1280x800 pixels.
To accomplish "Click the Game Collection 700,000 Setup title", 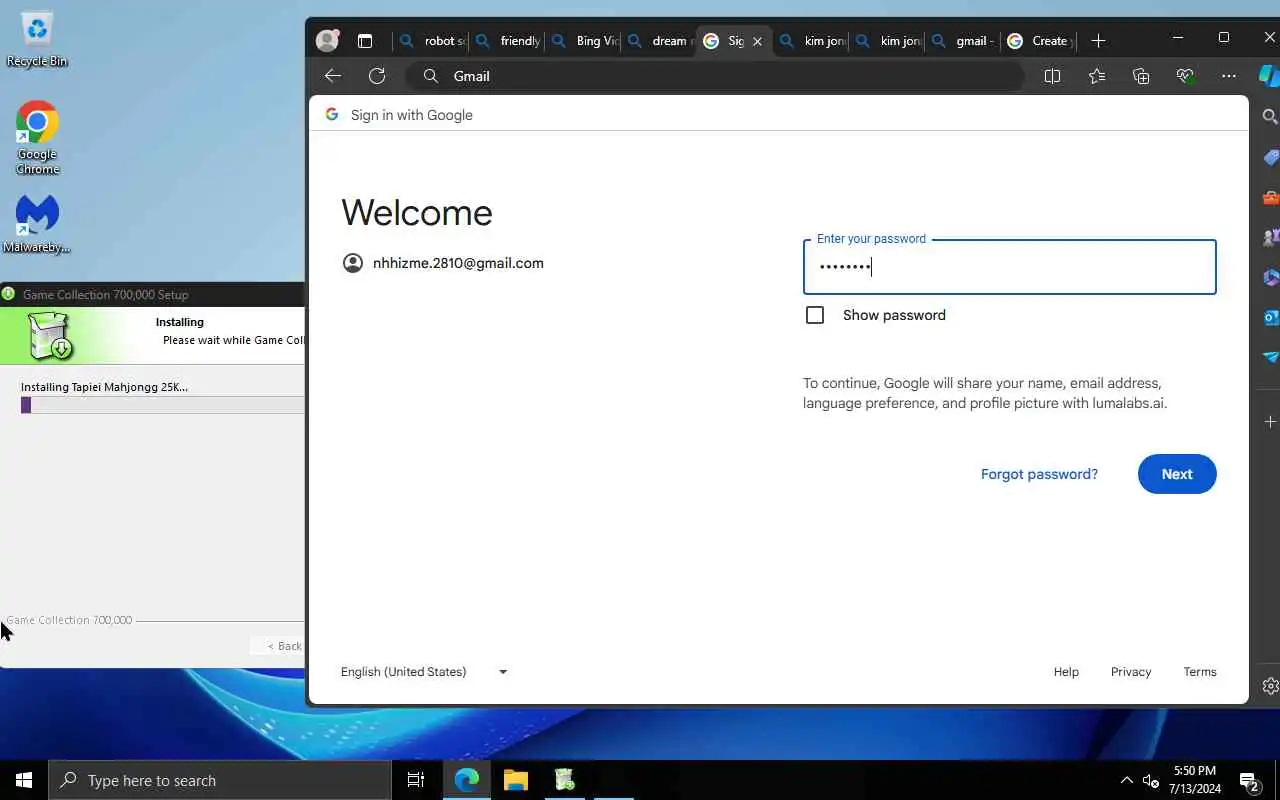I will click(105, 295).
